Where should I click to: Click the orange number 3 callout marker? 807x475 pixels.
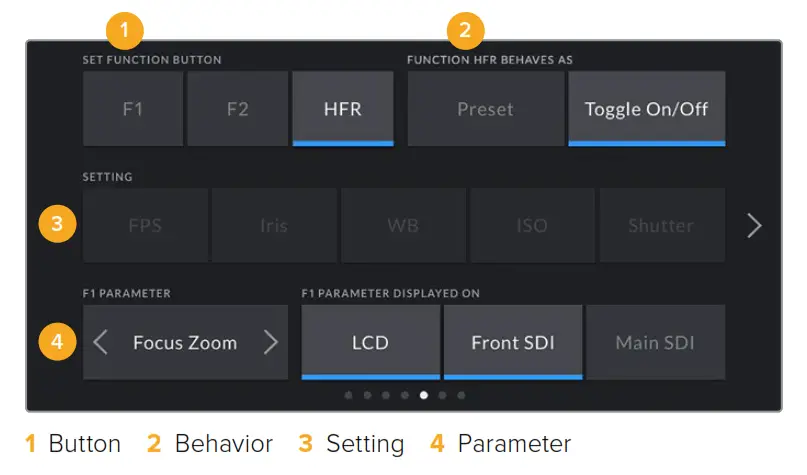[x=57, y=224]
